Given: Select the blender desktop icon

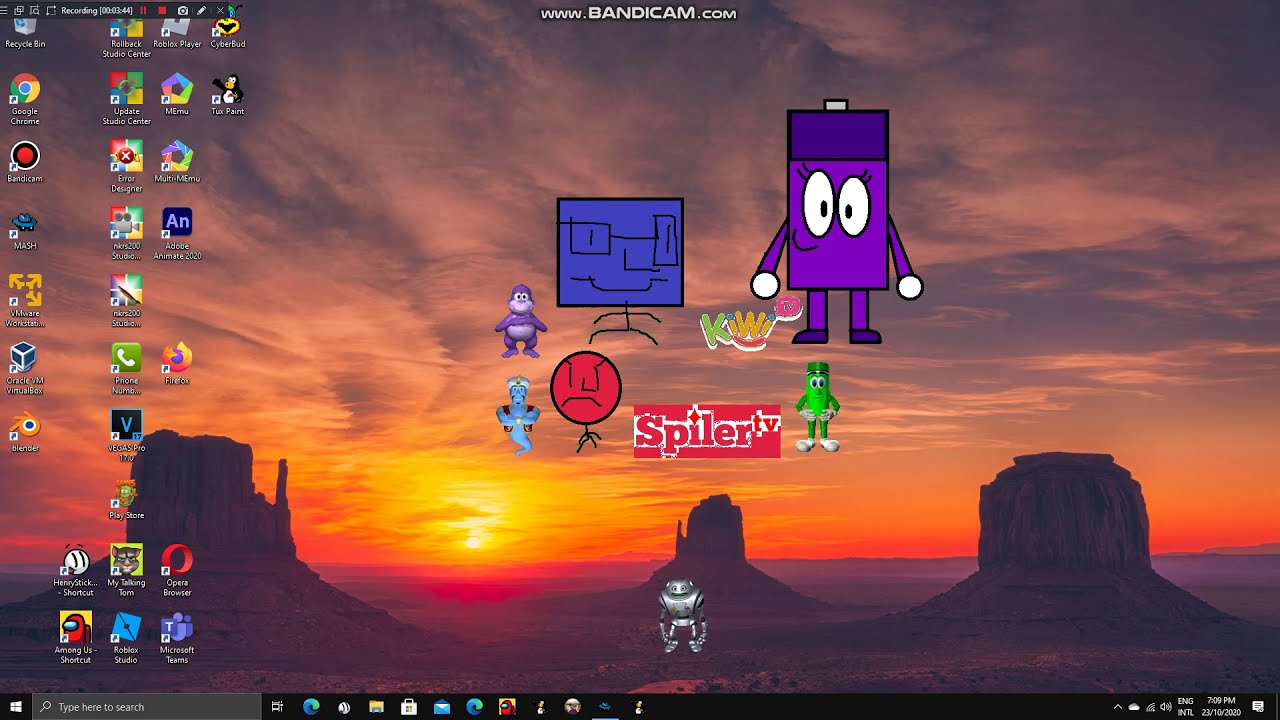Looking at the screenshot, I should 25,431.
